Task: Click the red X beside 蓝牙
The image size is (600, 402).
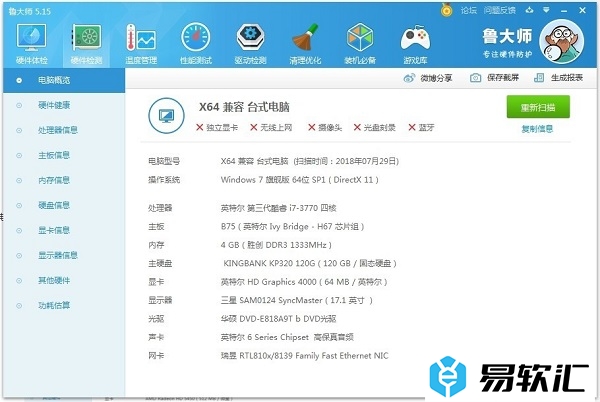Action: point(412,127)
